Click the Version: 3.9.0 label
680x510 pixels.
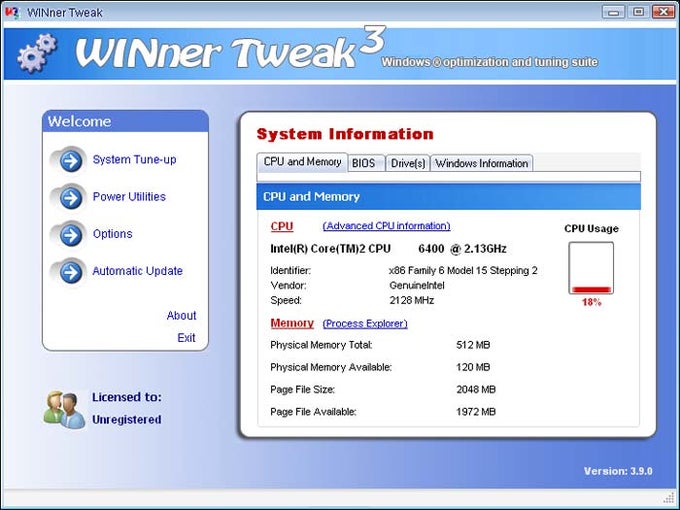pyautogui.click(x=618, y=471)
